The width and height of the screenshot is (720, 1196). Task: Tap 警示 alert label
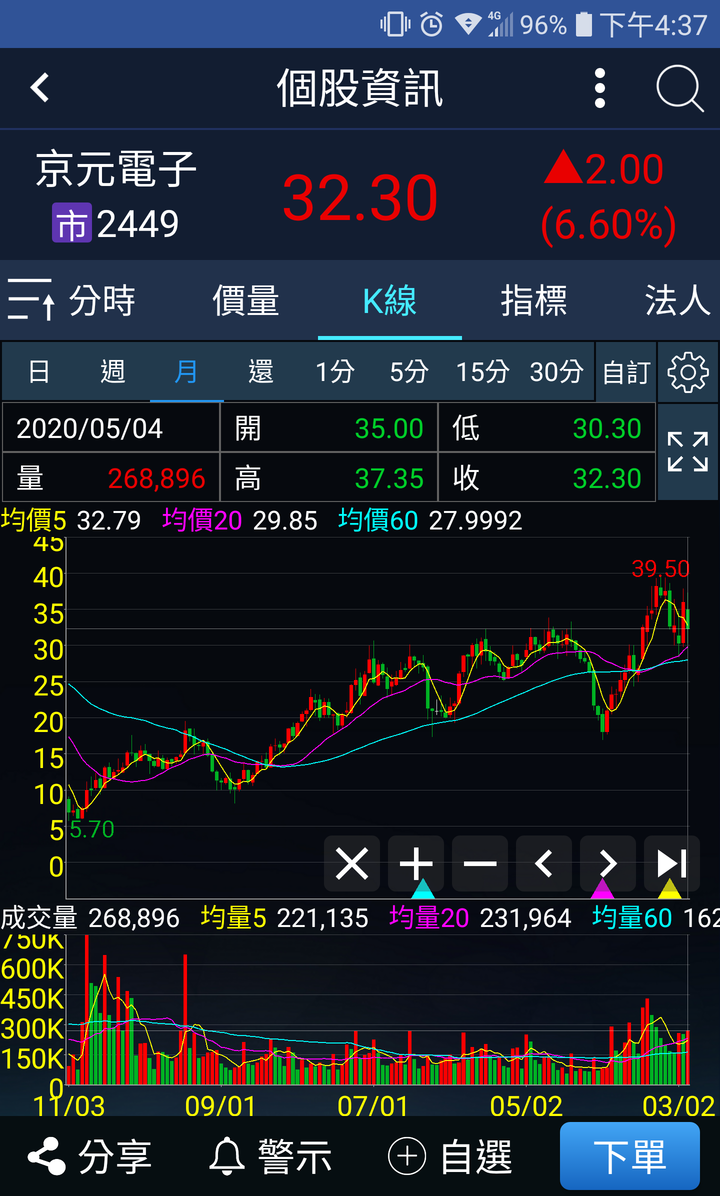click(294, 1157)
